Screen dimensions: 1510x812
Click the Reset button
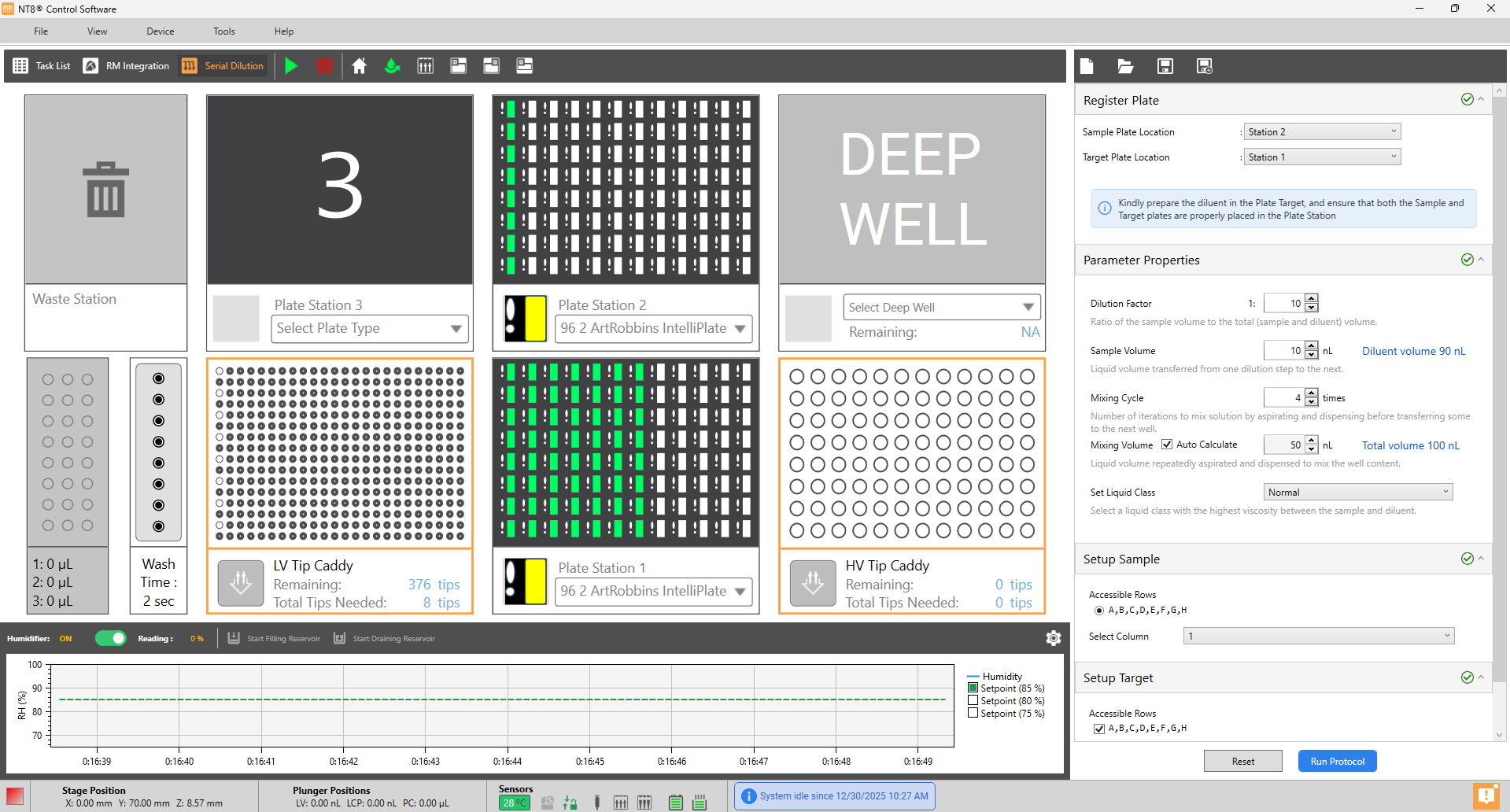click(1242, 761)
